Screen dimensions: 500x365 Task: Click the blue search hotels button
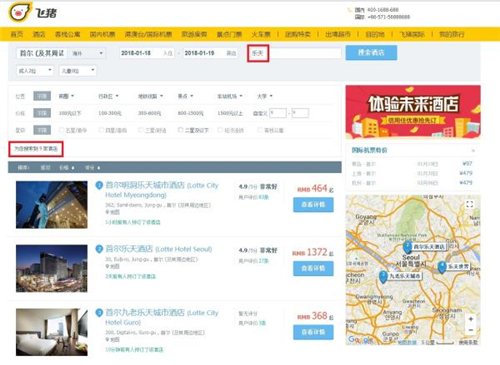[x=371, y=53]
